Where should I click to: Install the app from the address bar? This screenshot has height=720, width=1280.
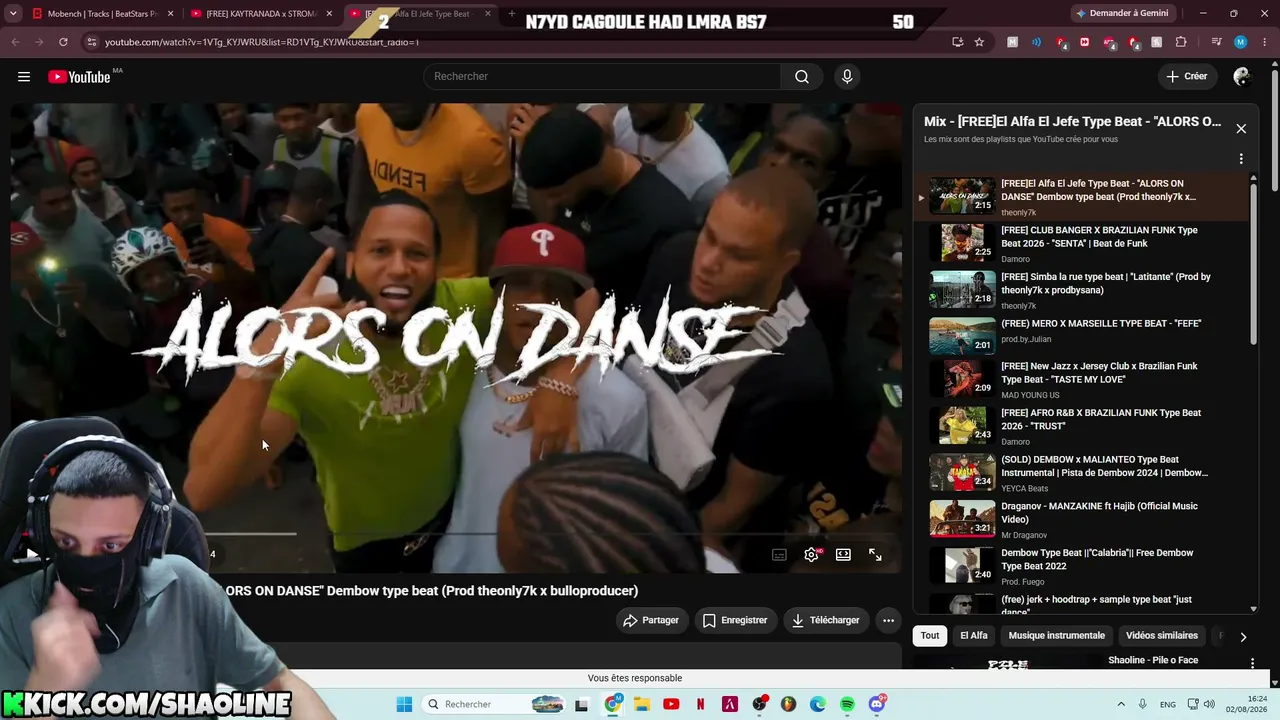957,42
